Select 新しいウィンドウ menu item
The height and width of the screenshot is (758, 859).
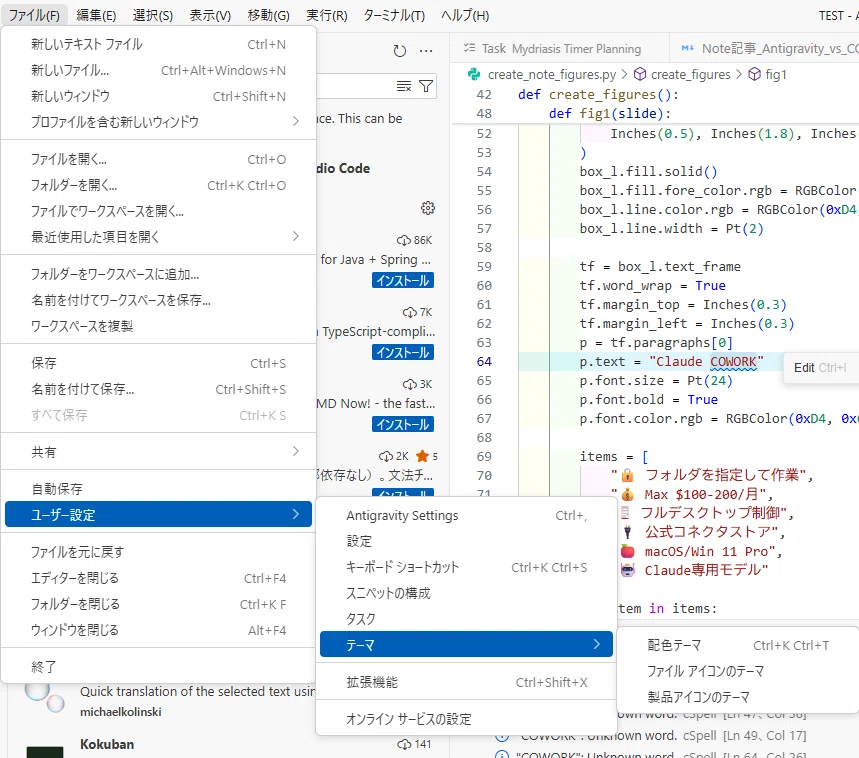[158, 96]
